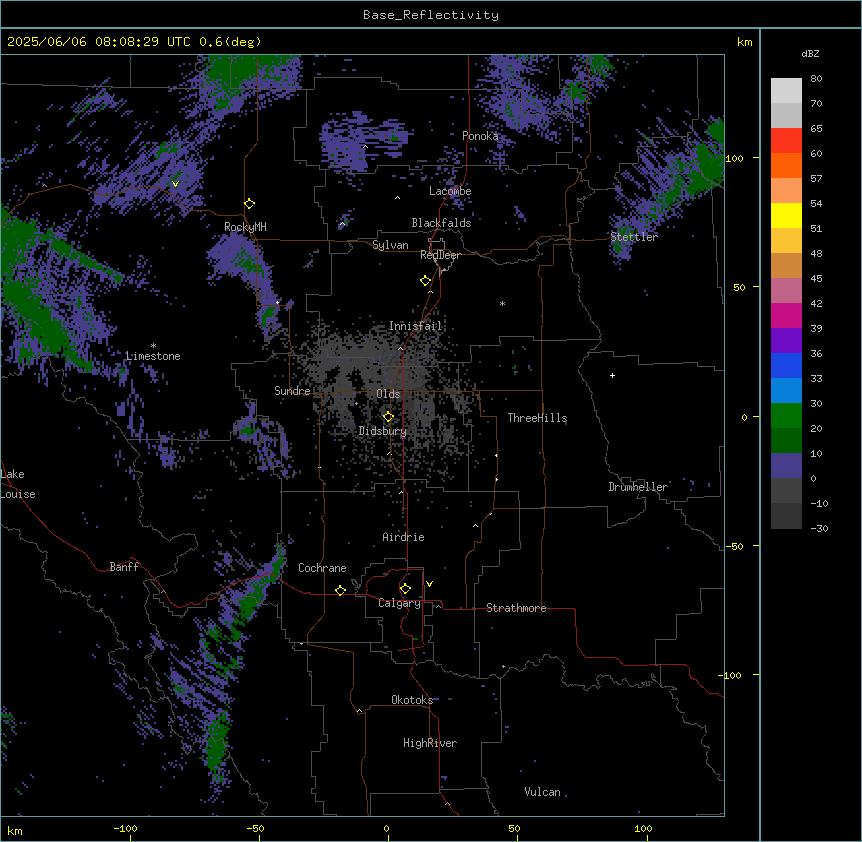Click the Sundre town label

[292, 391]
